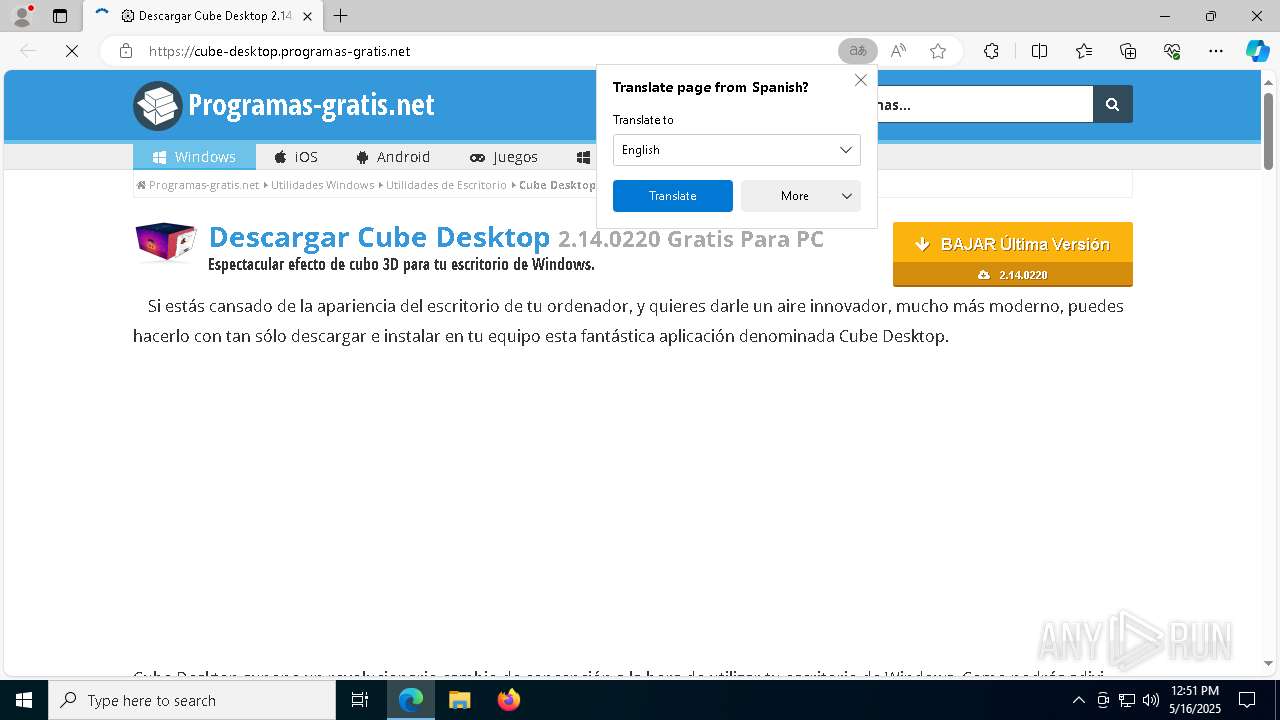The width and height of the screenshot is (1280, 720).
Task: Toggle the translate icon in address bar
Action: coord(858,51)
